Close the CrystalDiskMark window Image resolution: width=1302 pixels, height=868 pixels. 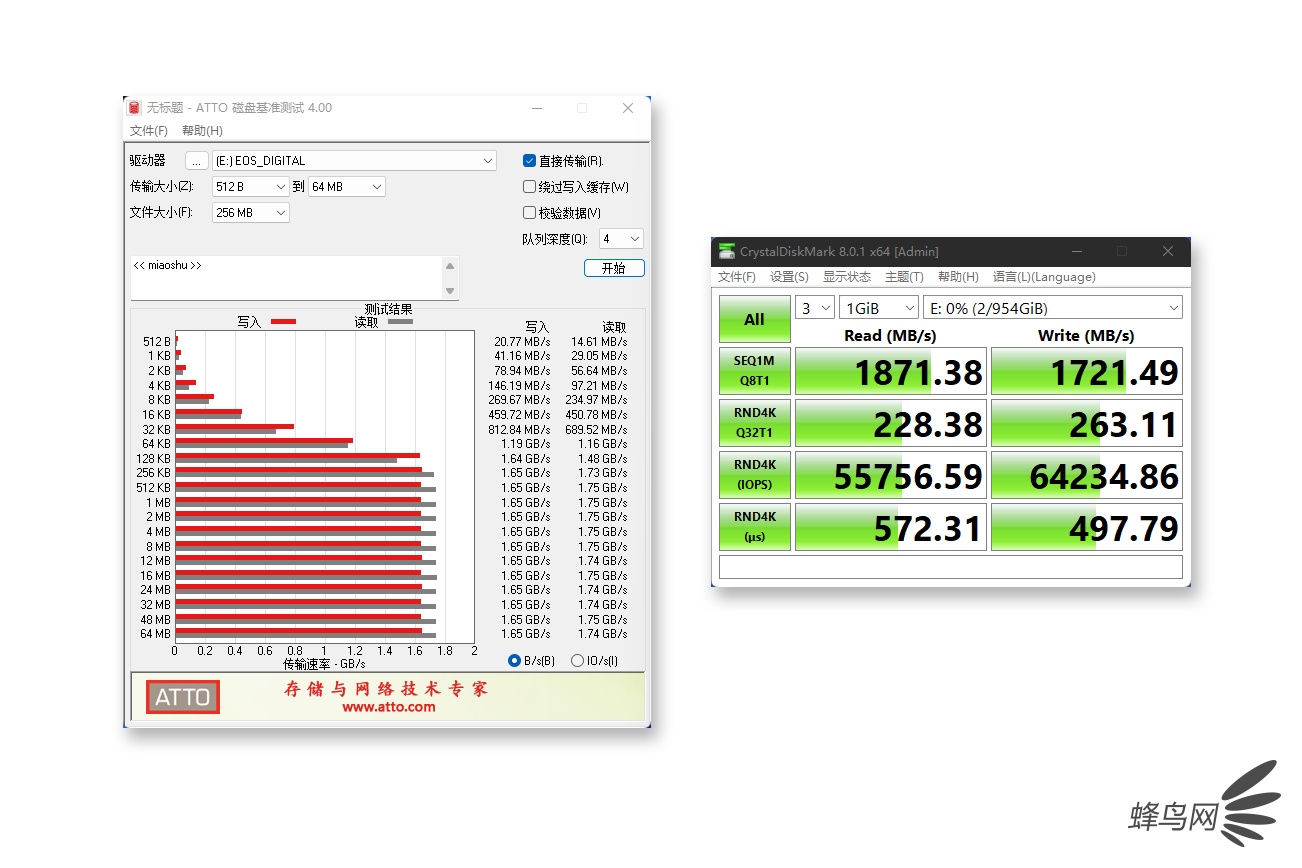pos(1167,251)
